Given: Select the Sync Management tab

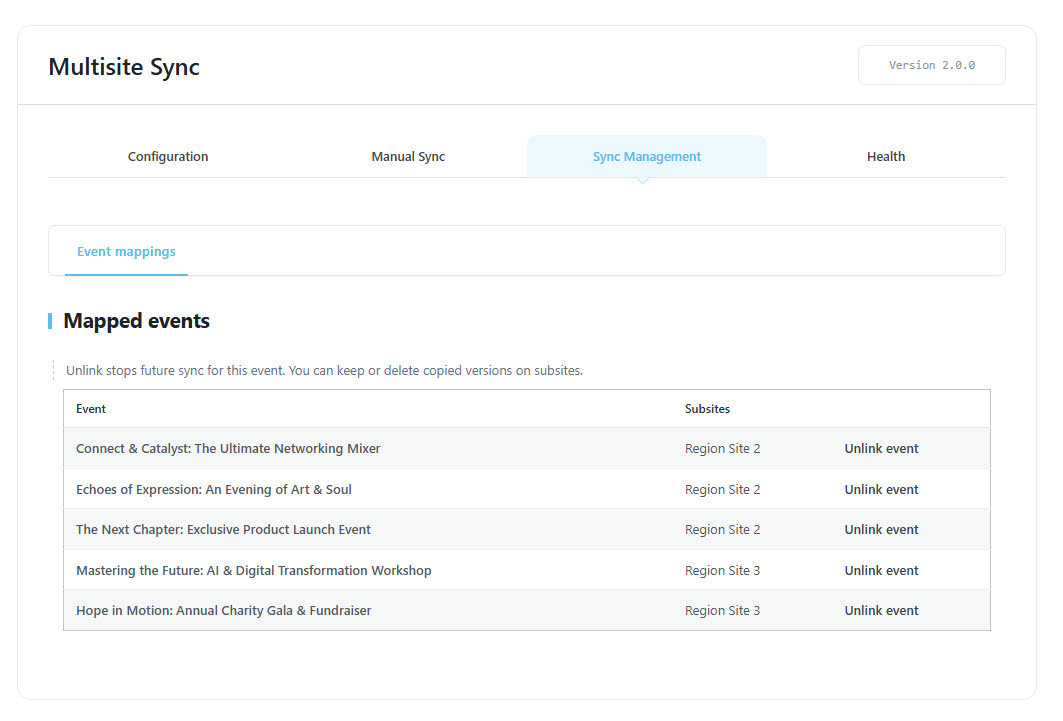Looking at the screenshot, I should click(x=647, y=157).
